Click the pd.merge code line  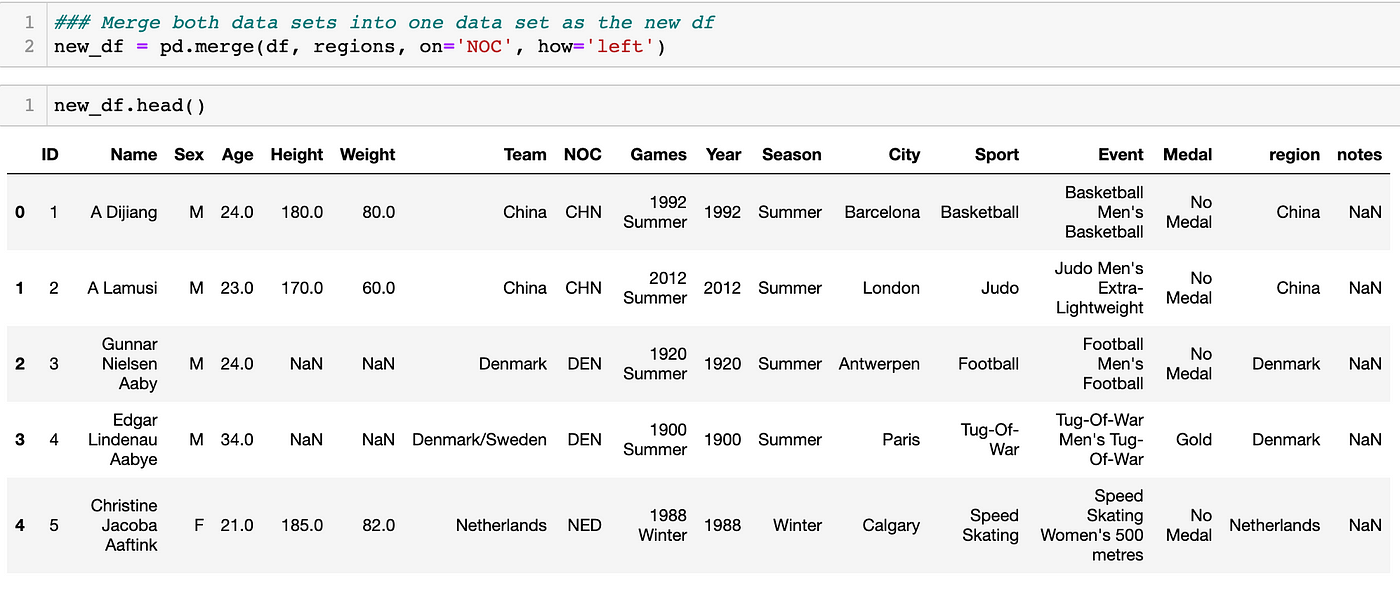(x=359, y=47)
